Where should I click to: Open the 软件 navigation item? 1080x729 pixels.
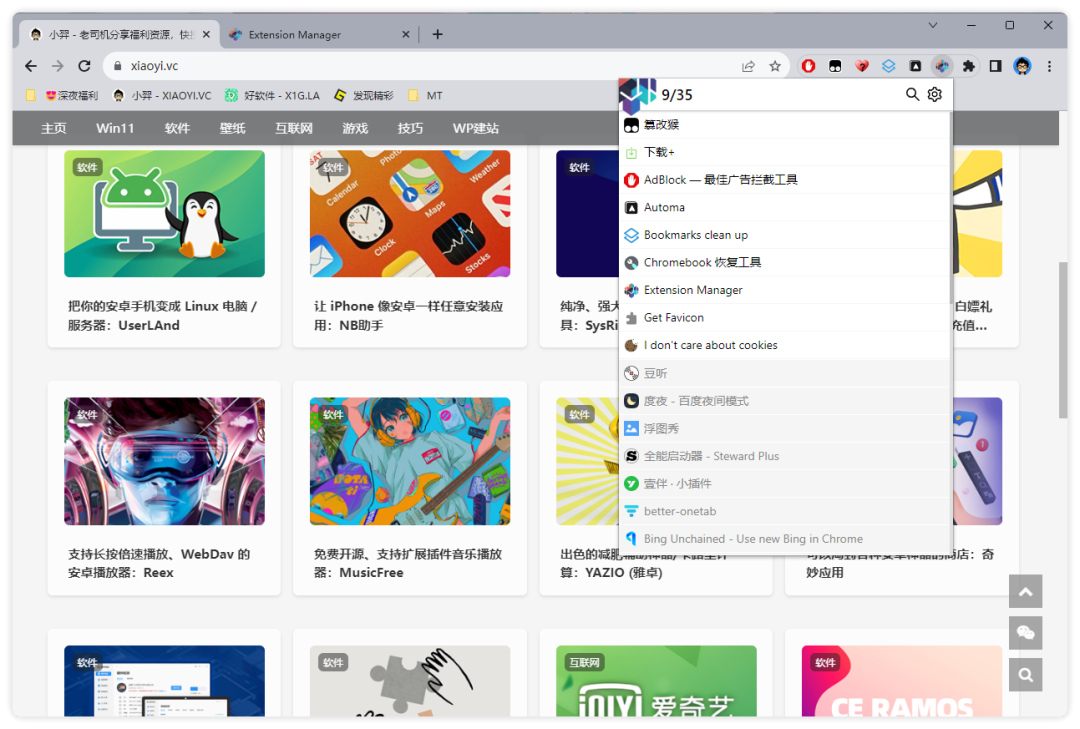click(x=177, y=128)
